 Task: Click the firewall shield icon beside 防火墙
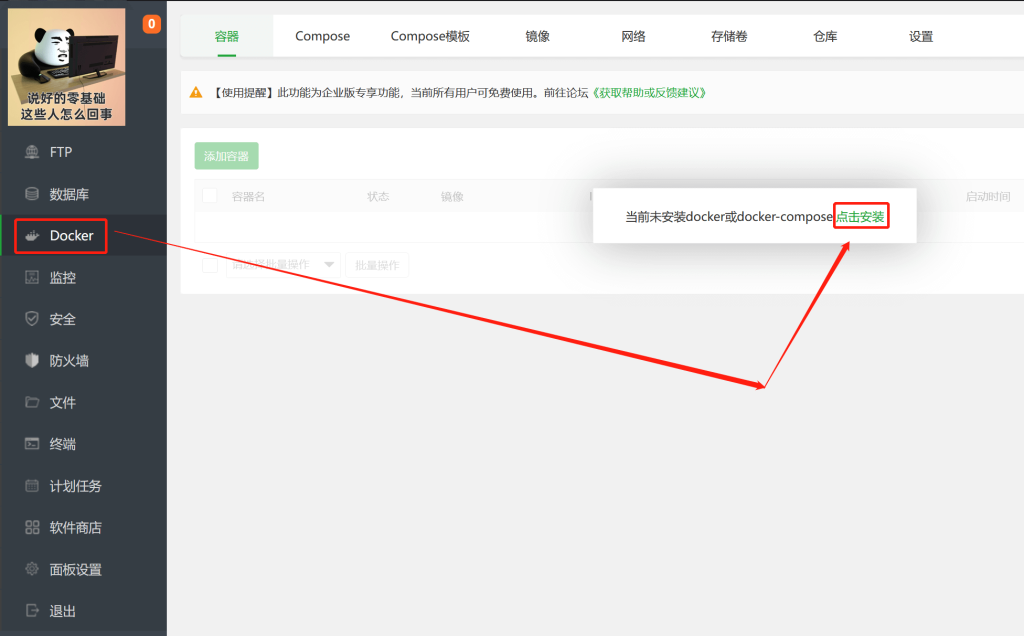tap(31, 360)
